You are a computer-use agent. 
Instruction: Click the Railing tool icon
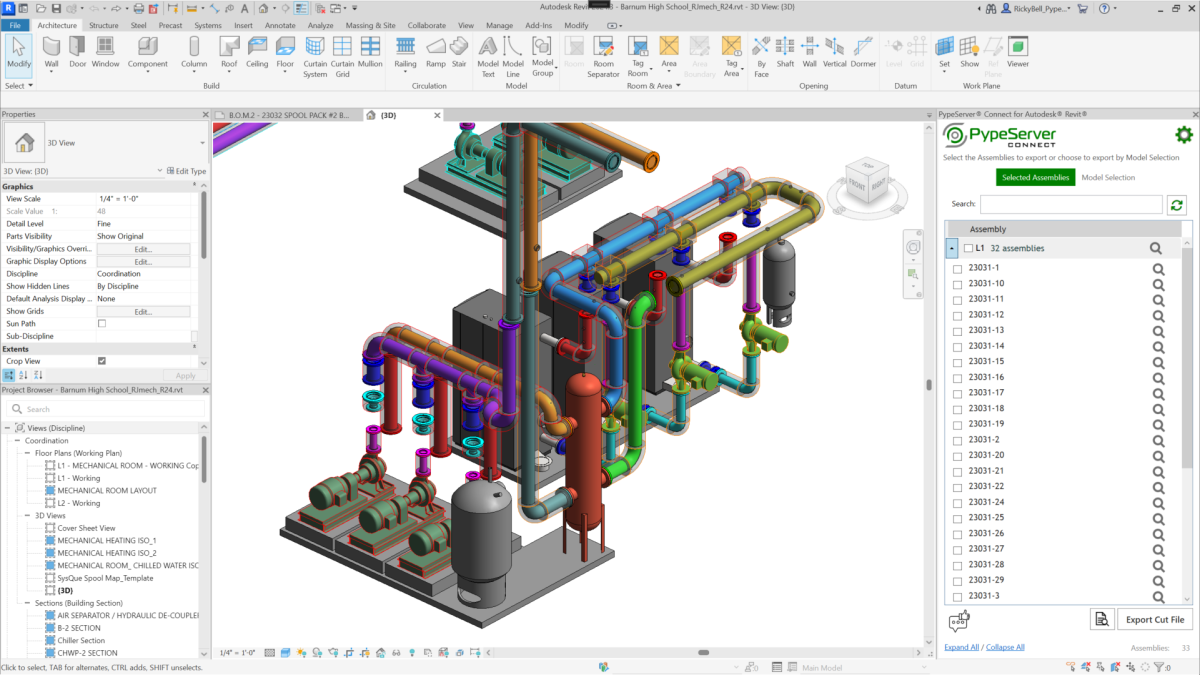pyautogui.click(x=405, y=51)
